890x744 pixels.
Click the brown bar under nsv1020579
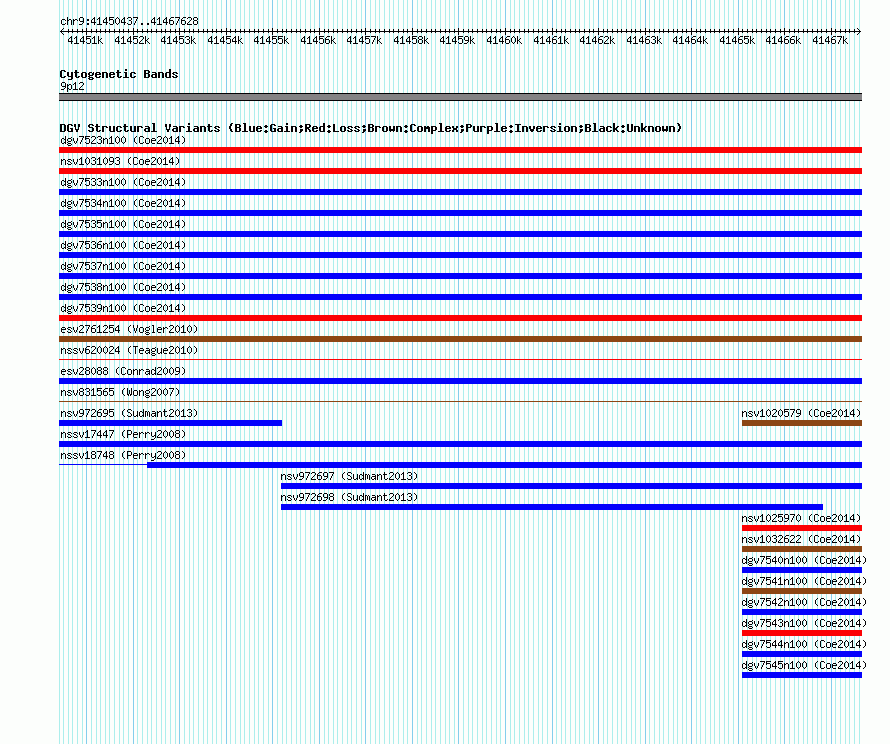(802, 423)
